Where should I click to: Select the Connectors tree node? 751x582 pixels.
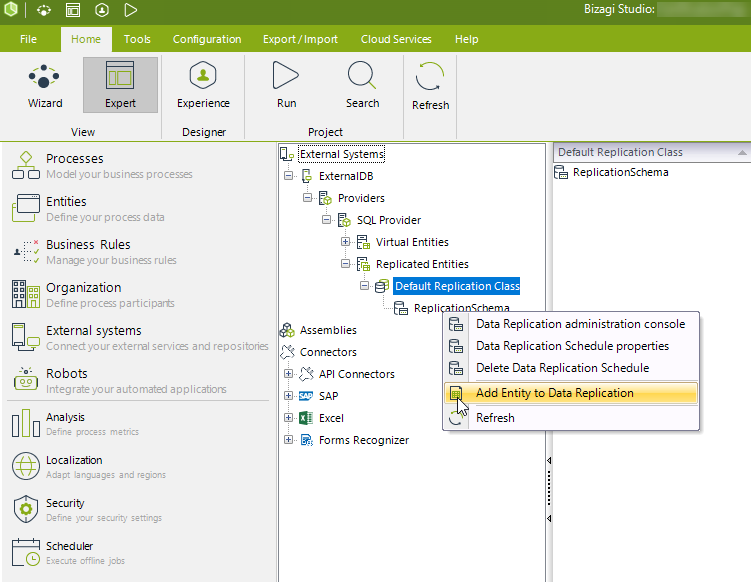coord(328,352)
